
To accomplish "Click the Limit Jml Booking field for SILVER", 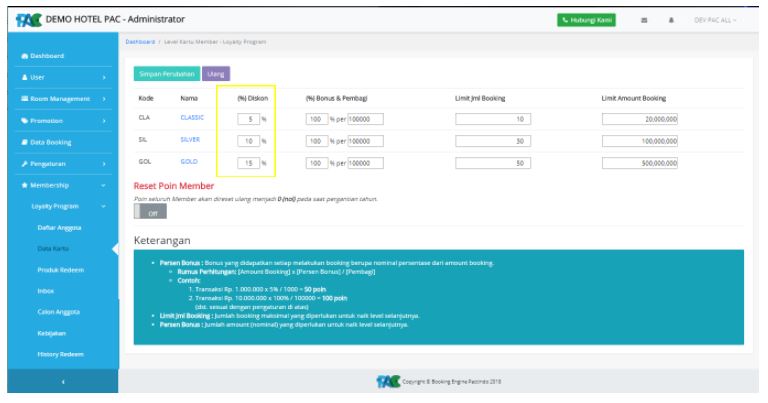I will pyautogui.click(x=493, y=141).
